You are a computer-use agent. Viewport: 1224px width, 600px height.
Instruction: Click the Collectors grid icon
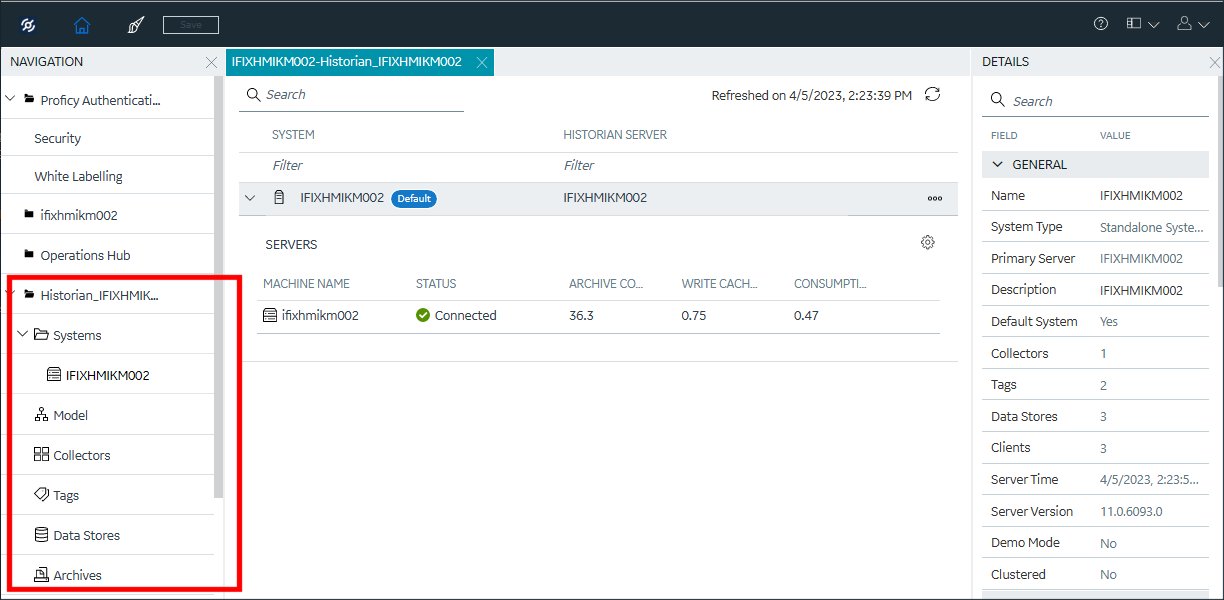(x=41, y=455)
